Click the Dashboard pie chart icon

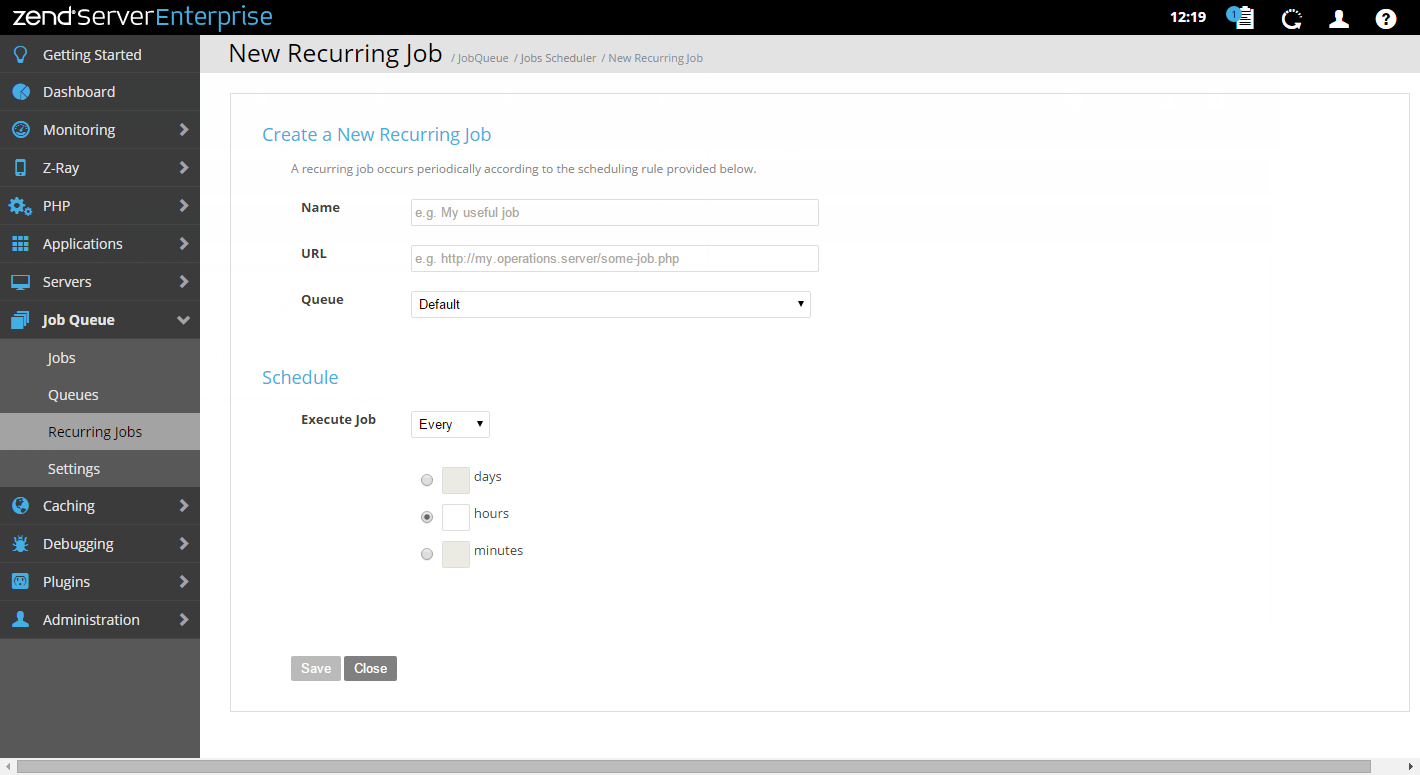tap(20, 92)
